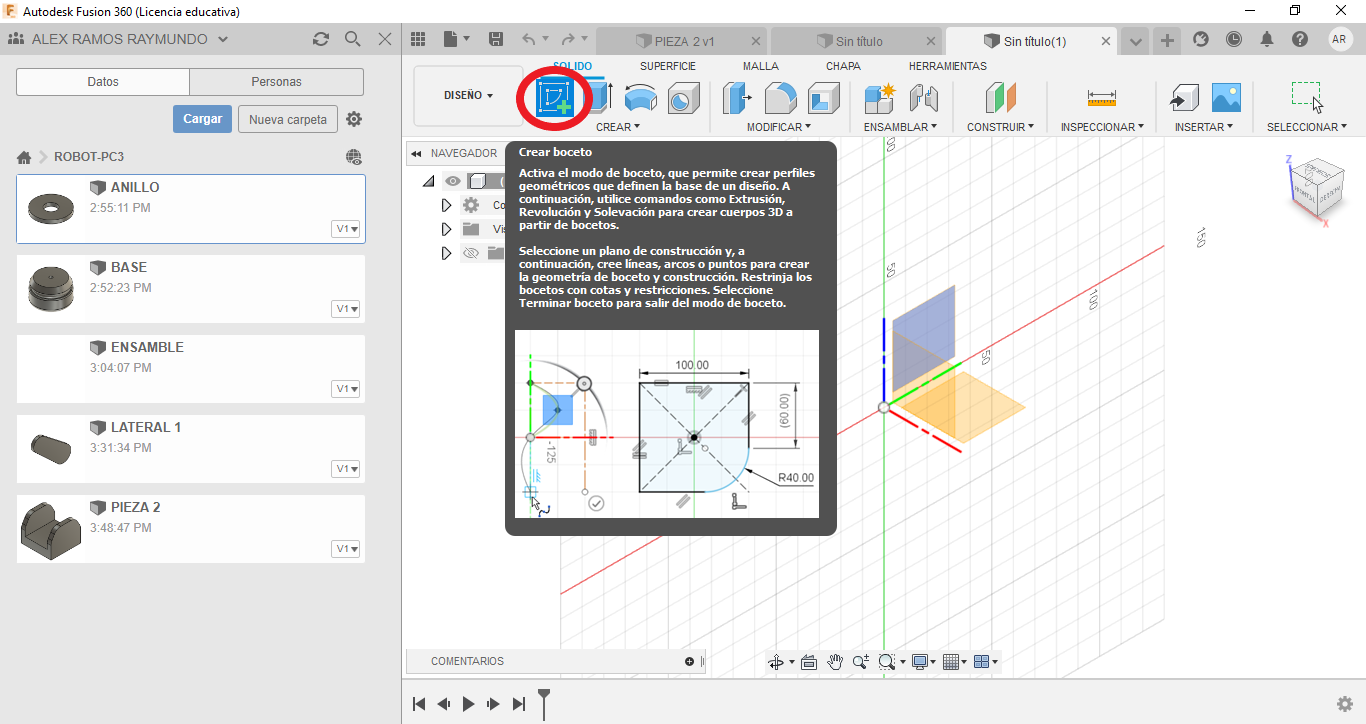The height and width of the screenshot is (724, 1366).
Task: Click the Insert image icon in Insertar
Action: click(1226, 97)
